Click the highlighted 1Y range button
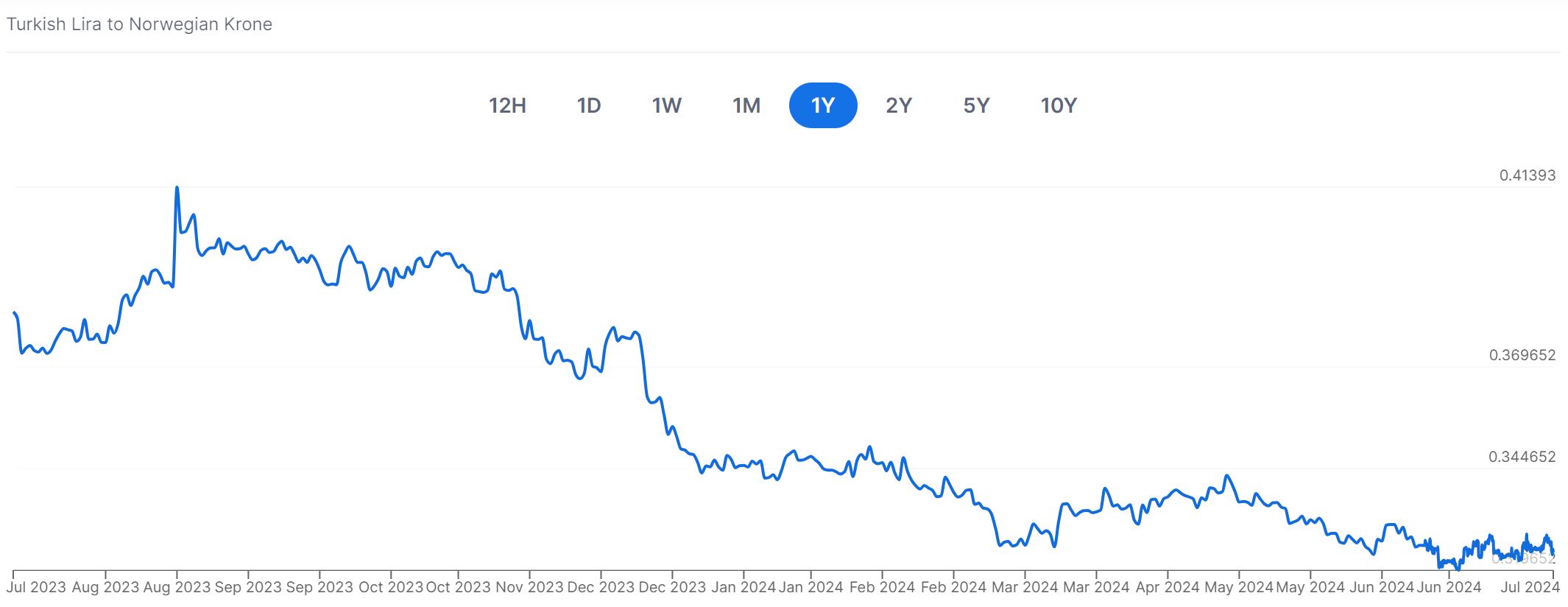Screen dimensions: 1568x607 pyautogui.click(x=822, y=105)
